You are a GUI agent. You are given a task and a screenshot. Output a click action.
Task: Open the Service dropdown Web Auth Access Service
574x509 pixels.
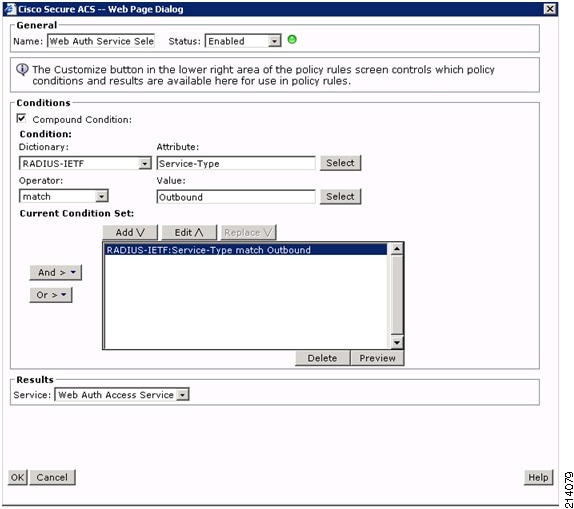pos(122,395)
